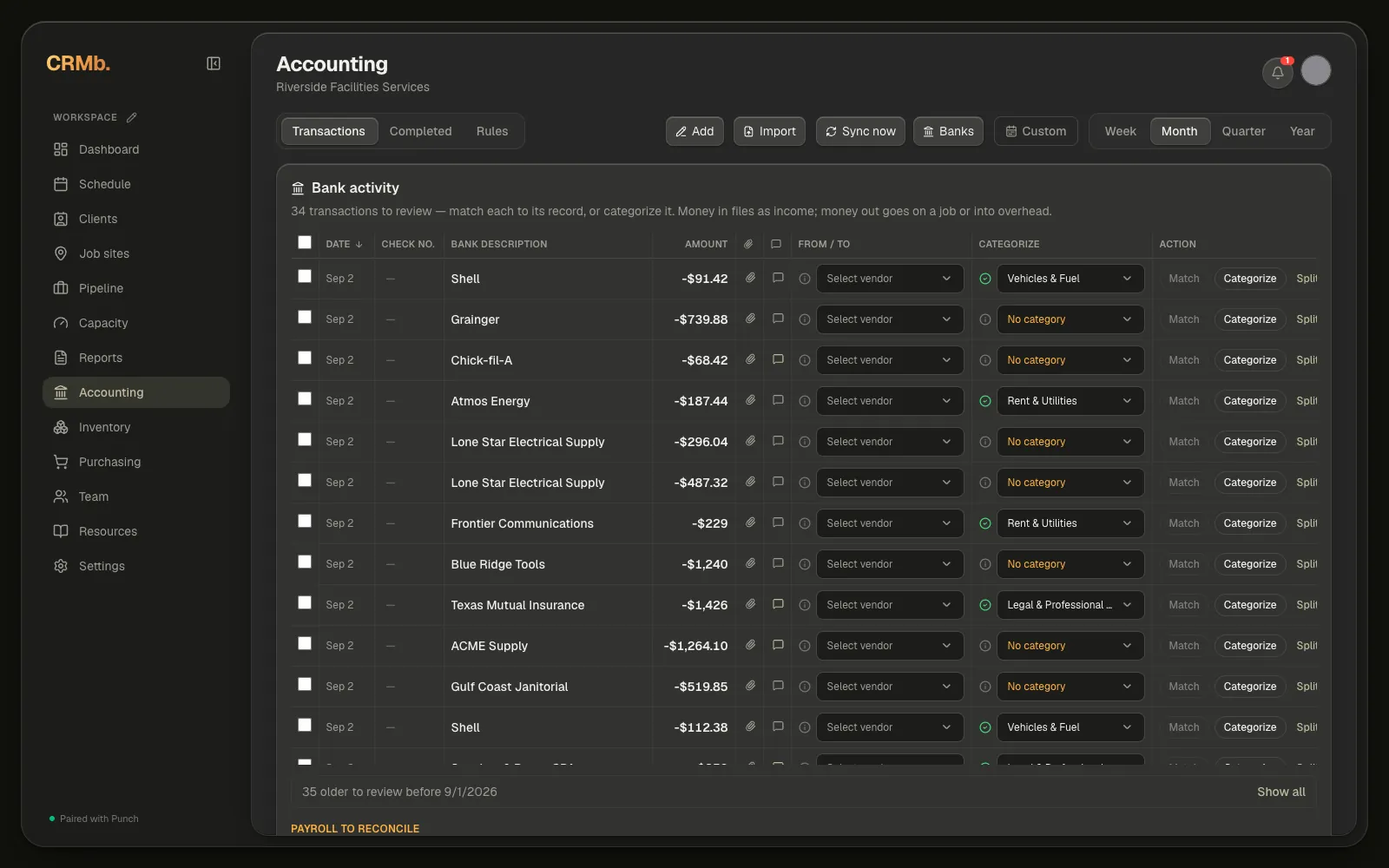Click the Import button
This screenshot has width=1389, height=868.
pyautogui.click(x=769, y=131)
